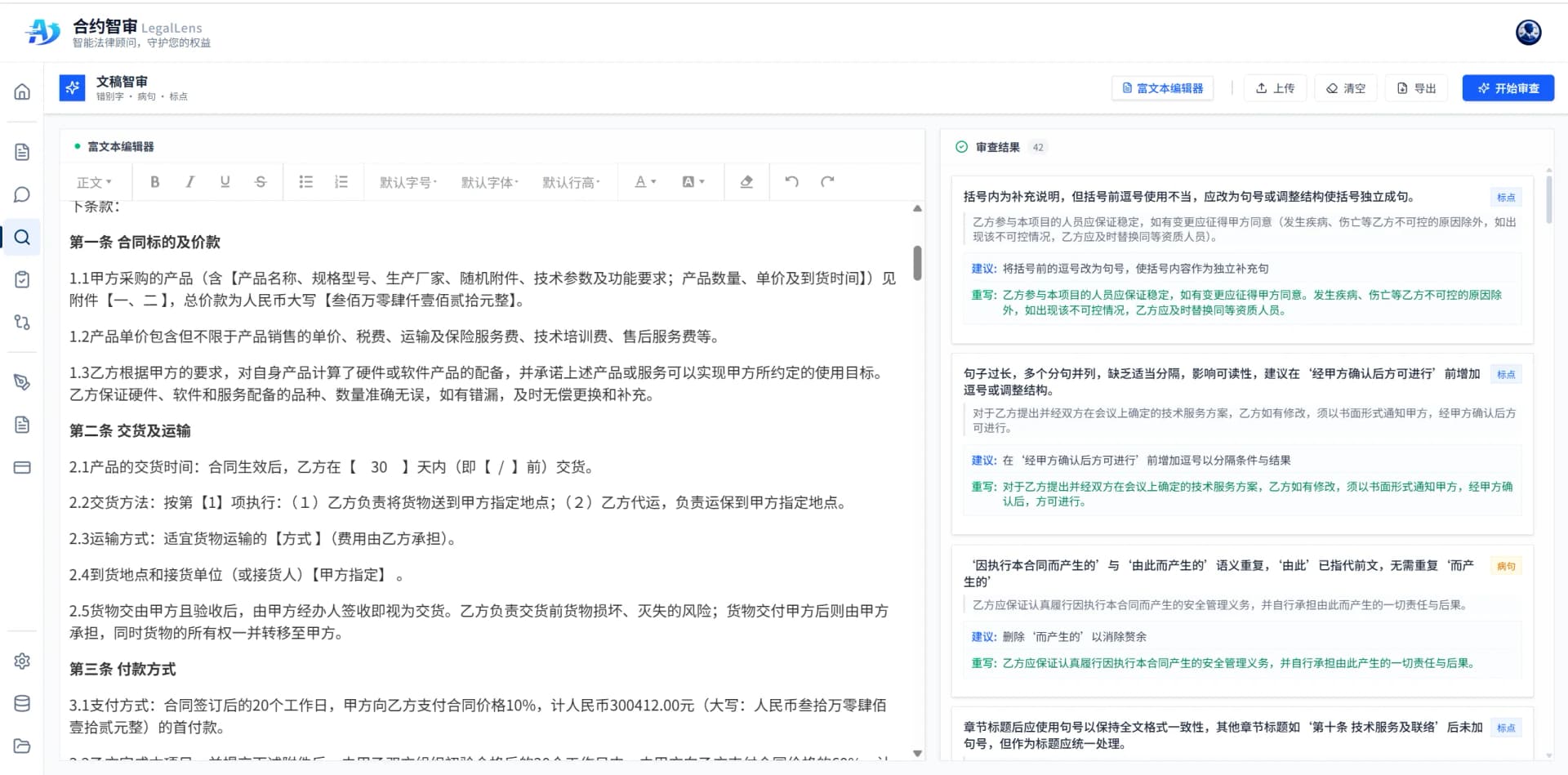Click the editor vertical scrollbar thumb
Viewport: 1568px width, 775px height.
tap(917, 263)
